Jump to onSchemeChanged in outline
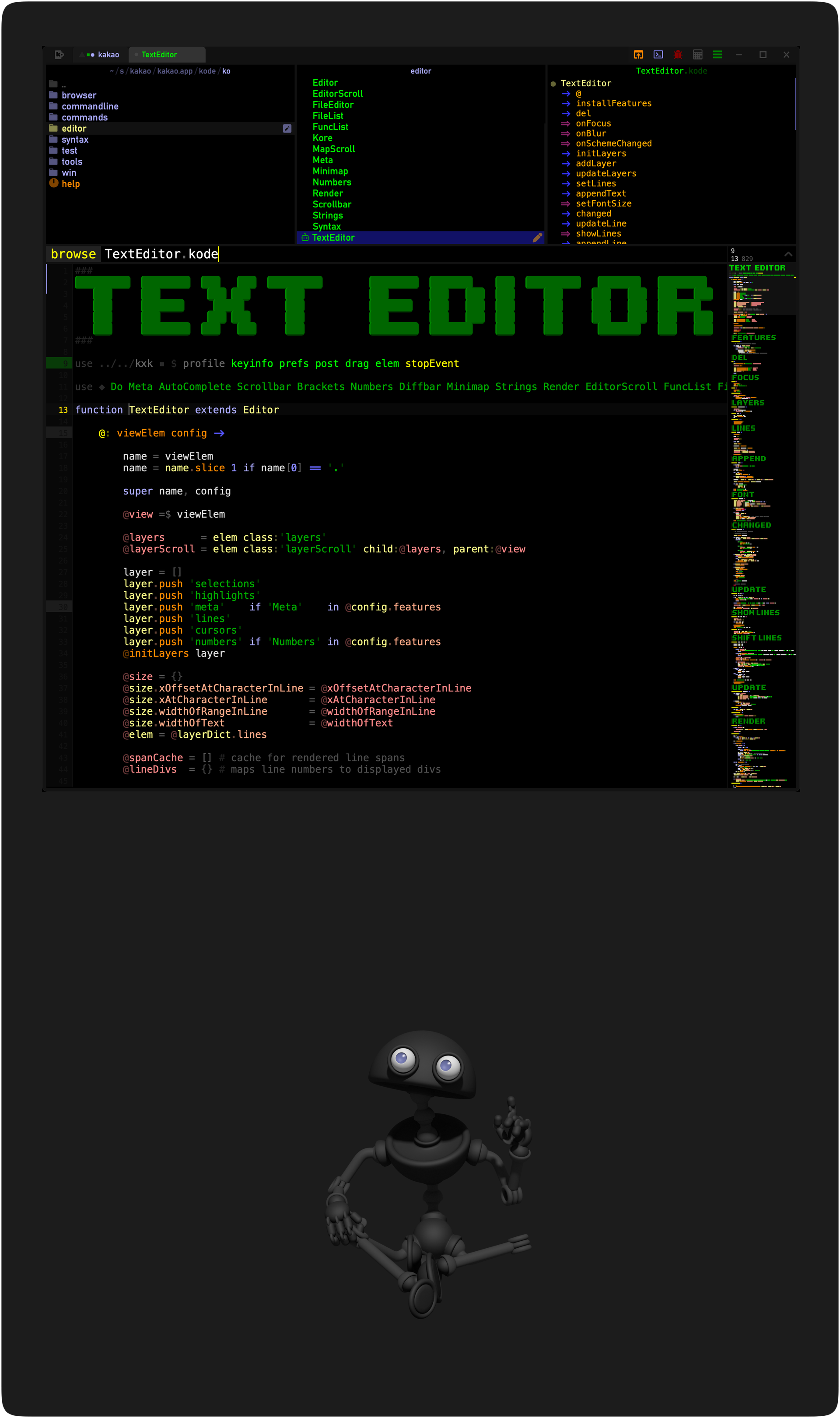 coord(613,144)
